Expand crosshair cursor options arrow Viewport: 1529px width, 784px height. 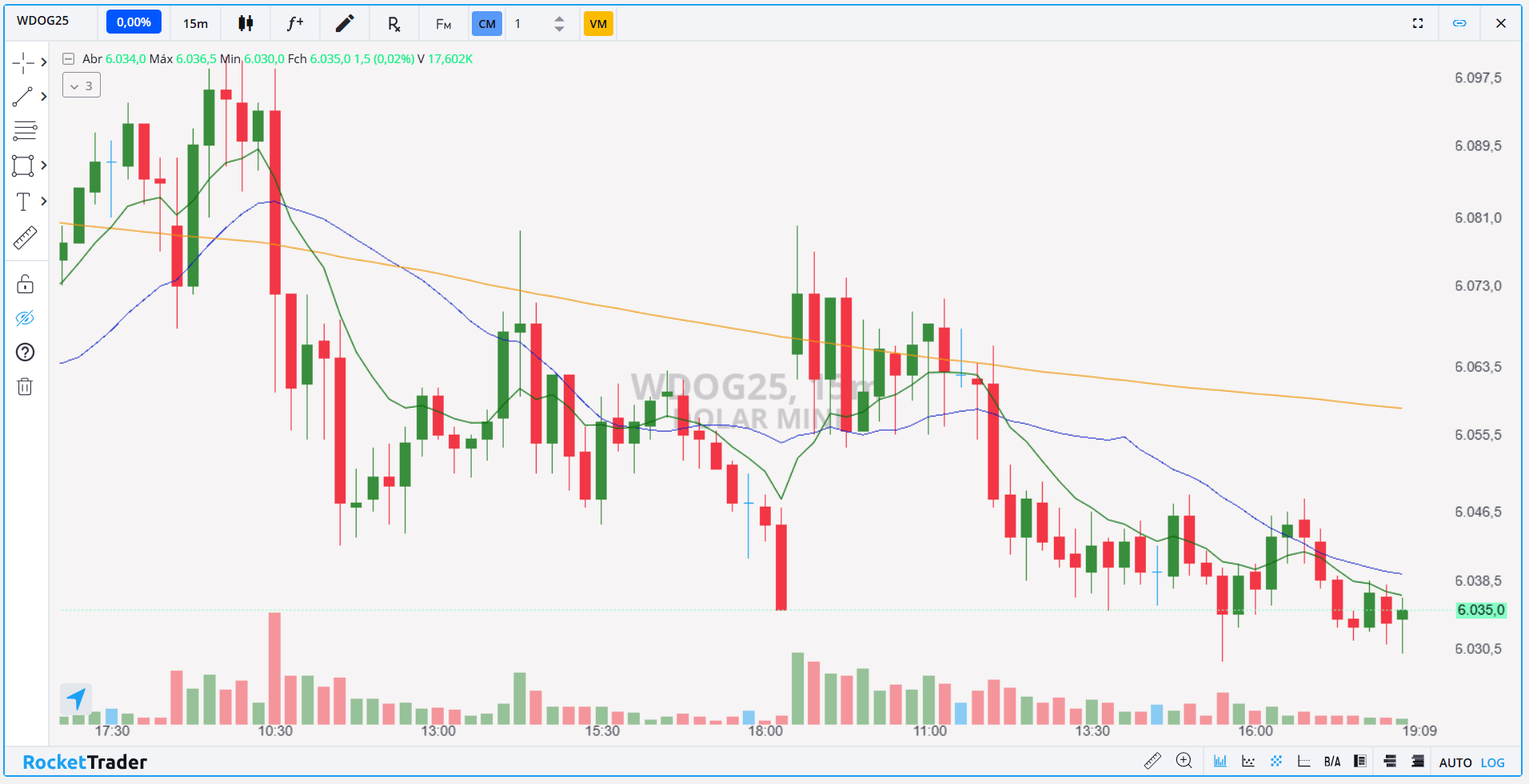click(x=44, y=62)
